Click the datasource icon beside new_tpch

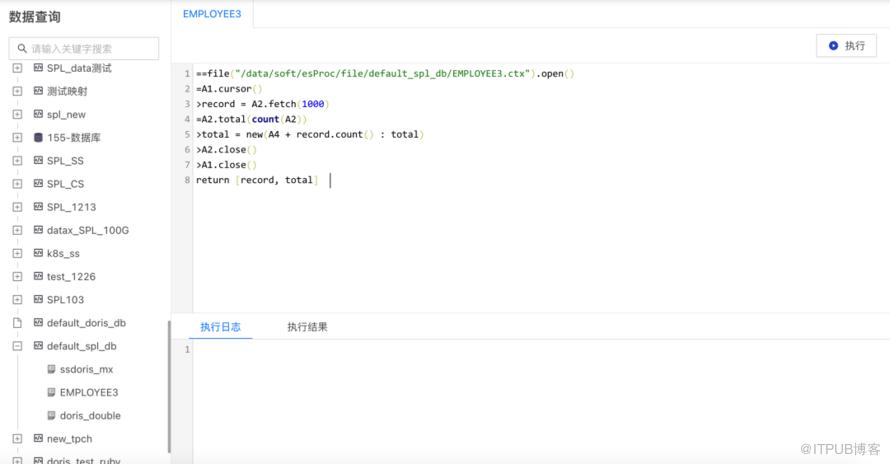(x=38, y=439)
